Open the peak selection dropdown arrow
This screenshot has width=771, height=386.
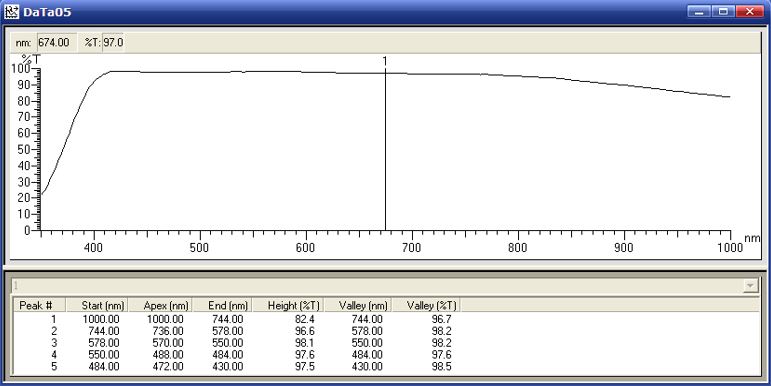pyautogui.click(x=750, y=286)
